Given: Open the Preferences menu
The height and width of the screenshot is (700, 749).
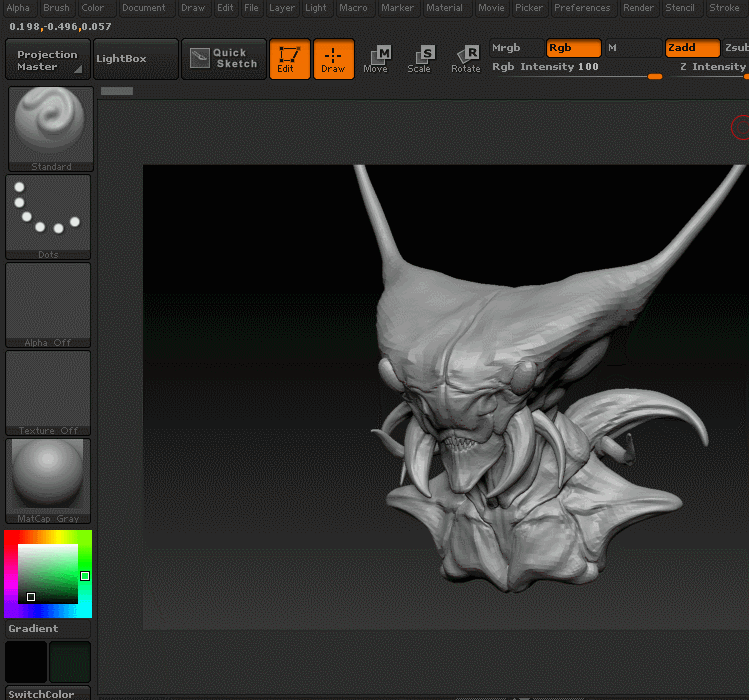Looking at the screenshot, I should pyautogui.click(x=582, y=8).
